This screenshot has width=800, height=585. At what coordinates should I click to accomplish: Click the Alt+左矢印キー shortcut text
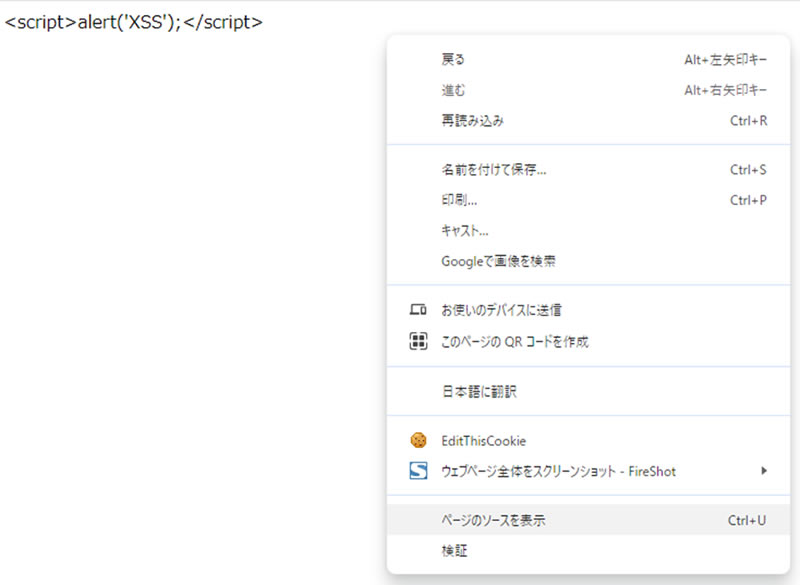tap(726, 60)
